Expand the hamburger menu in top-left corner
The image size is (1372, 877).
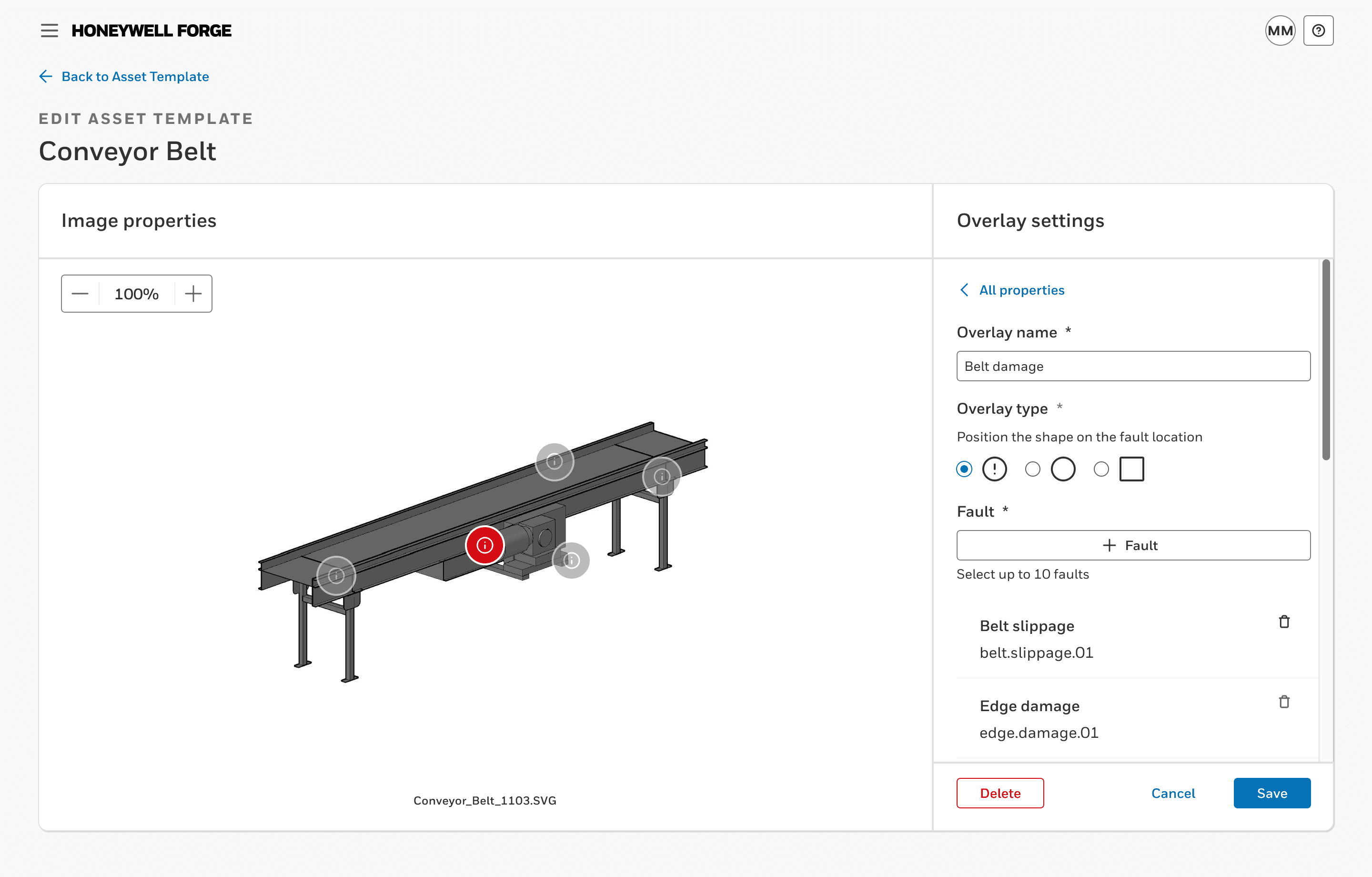[x=49, y=29]
